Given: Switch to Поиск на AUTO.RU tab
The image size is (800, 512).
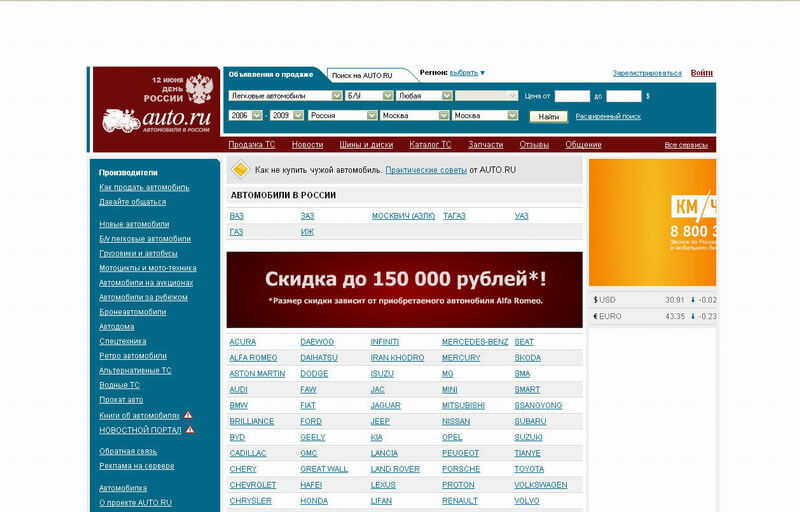Looking at the screenshot, I should (362, 75).
